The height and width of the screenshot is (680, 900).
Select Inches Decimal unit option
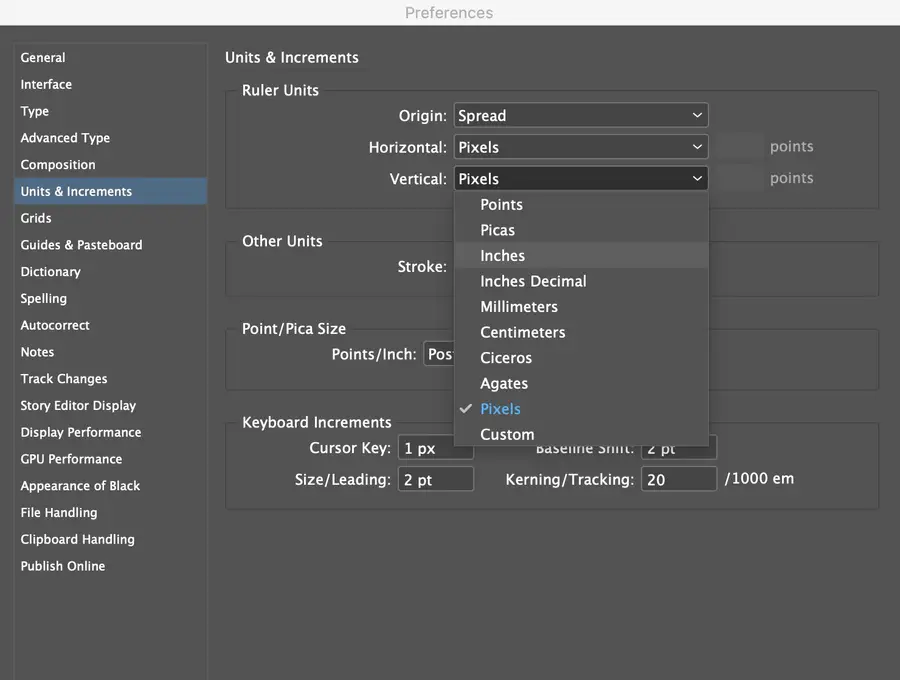click(533, 282)
